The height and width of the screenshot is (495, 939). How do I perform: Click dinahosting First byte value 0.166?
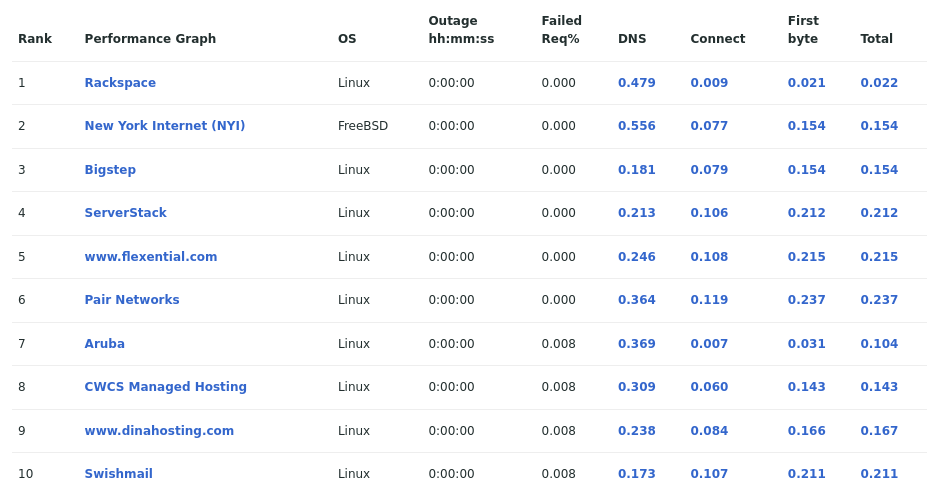(807, 431)
